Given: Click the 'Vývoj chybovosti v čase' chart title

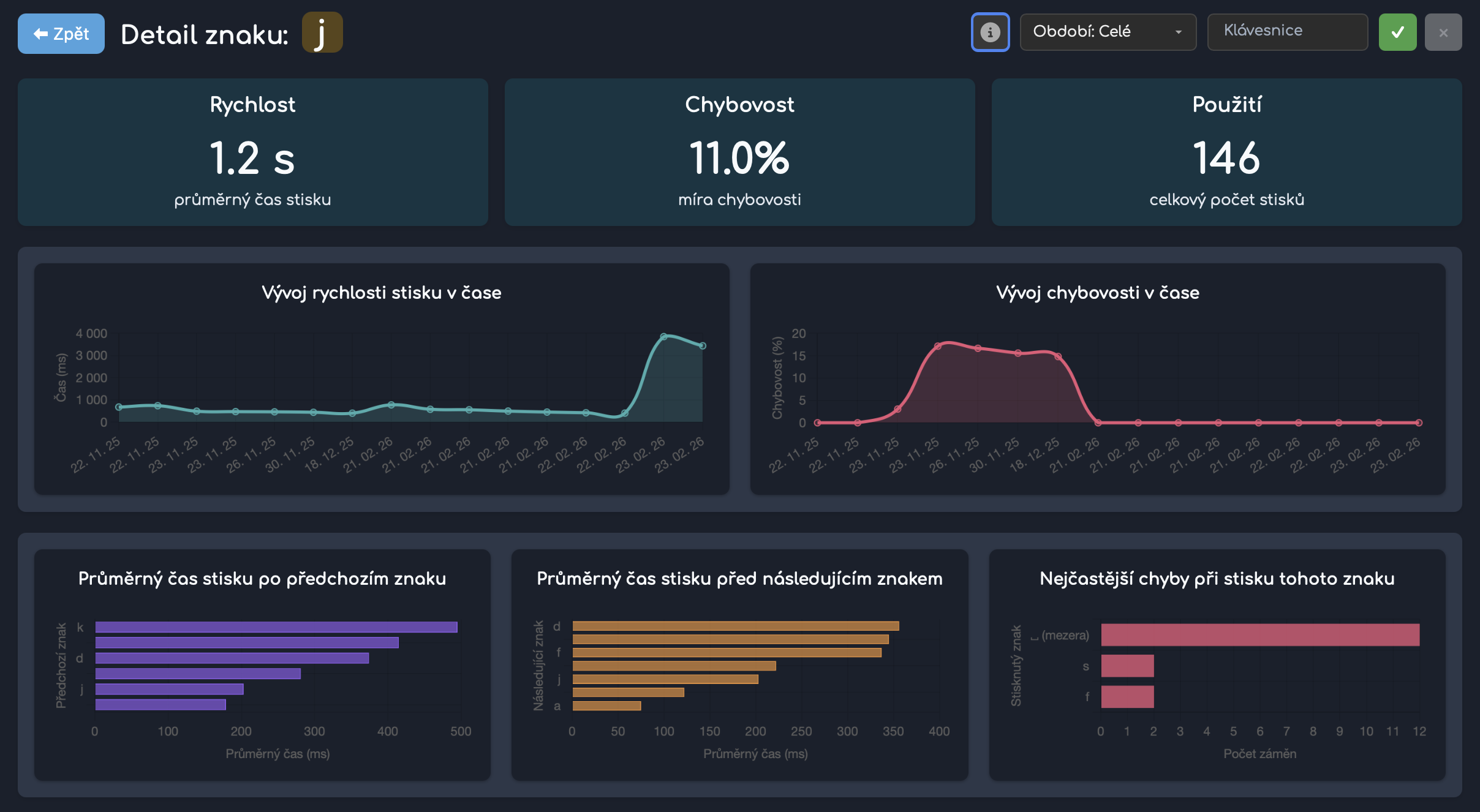Looking at the screenshot, I should pos(1097,293).
